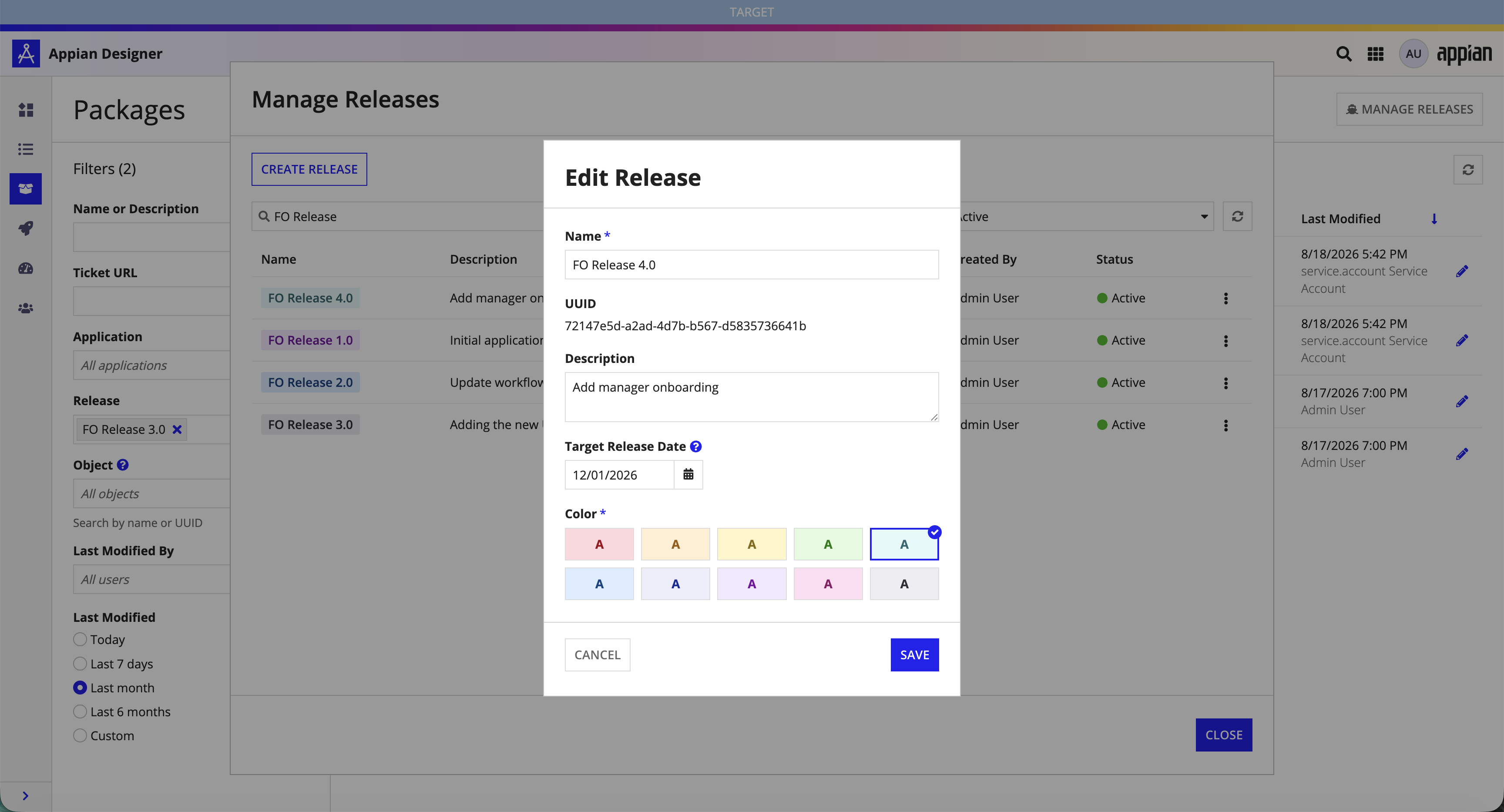
Task: Click the Create Release button
Action: click(309, 169)
